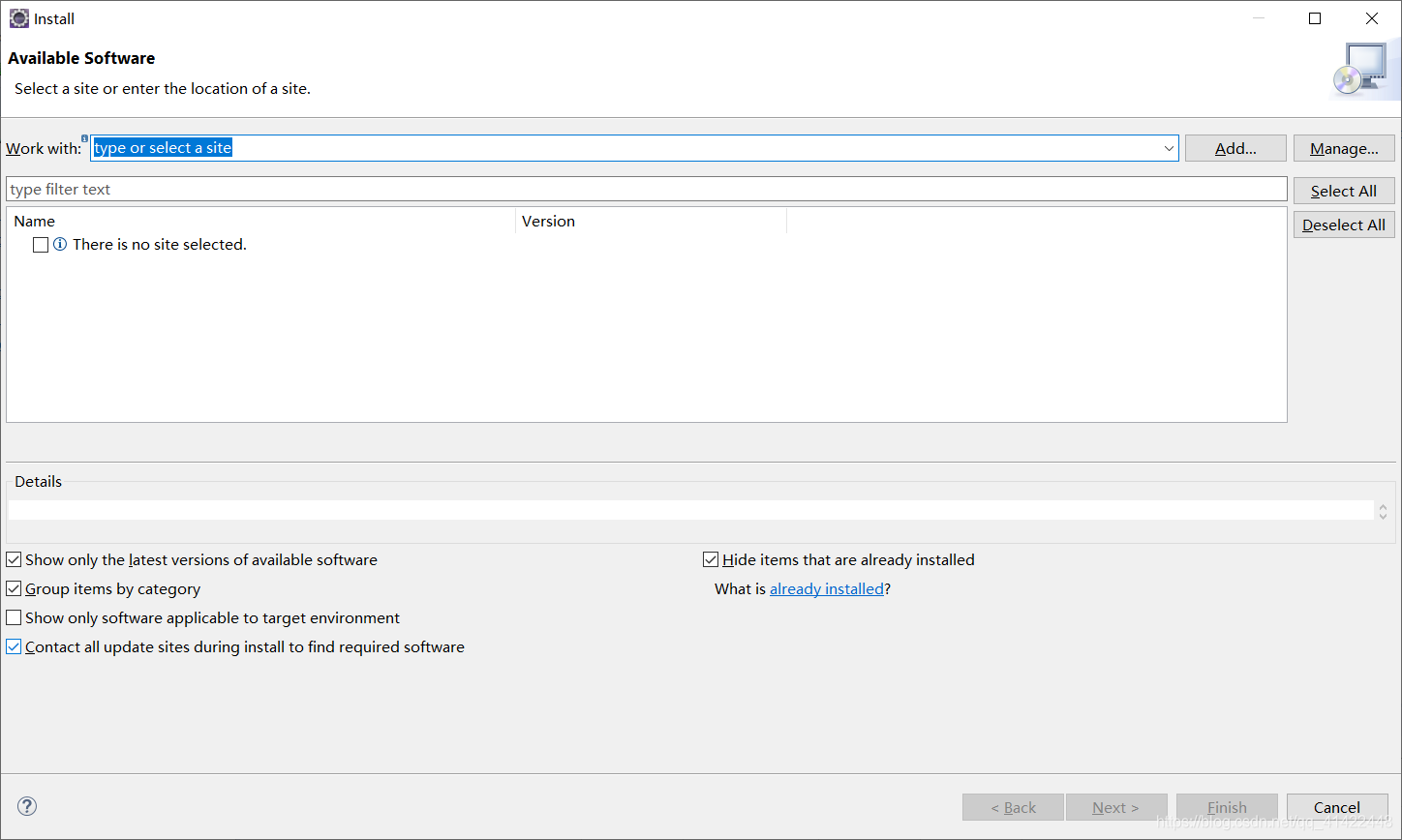This screenshot has width=1402, height=840.
Task: Close the Install dialog window
Action: point(1372,18)
